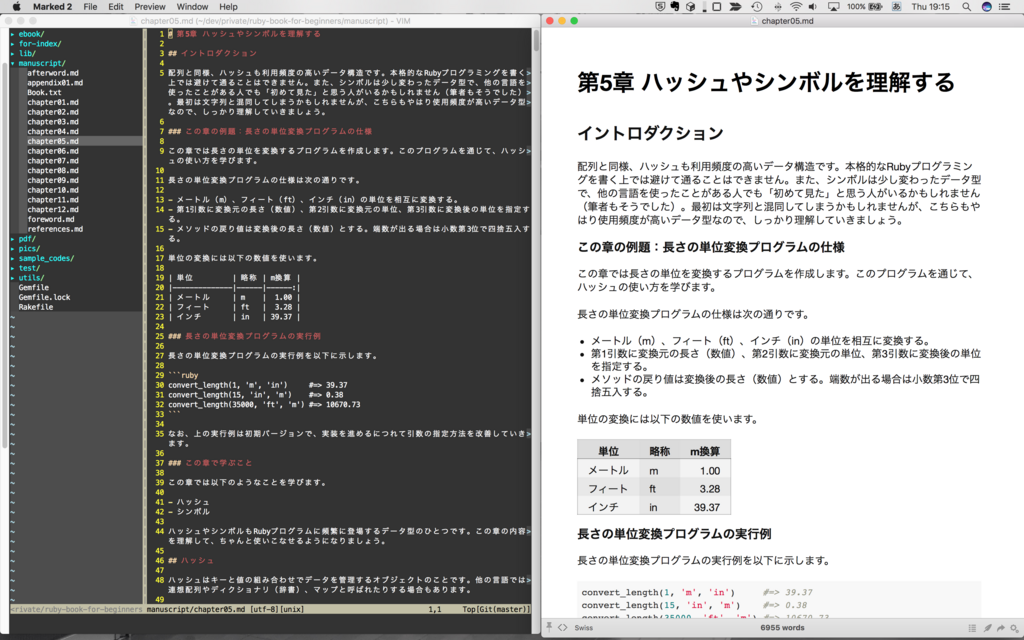Click the Siri icon in menu bar
This screenshot has height=640, width=1024.
(986, 7)
